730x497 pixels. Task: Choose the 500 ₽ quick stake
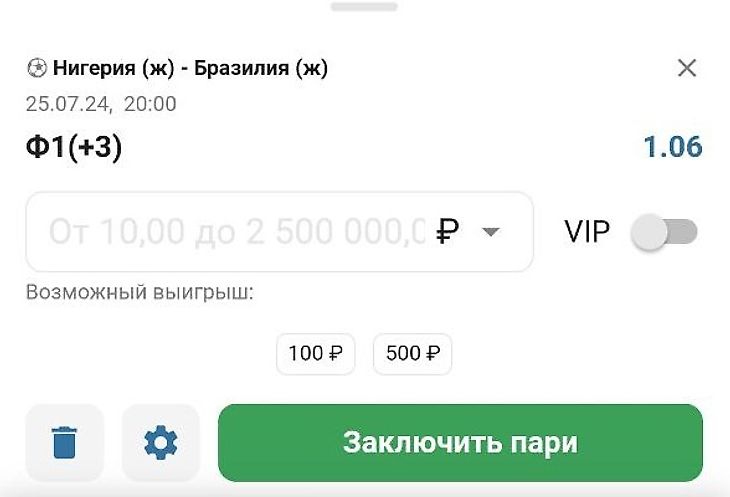(x=412, y=353)
